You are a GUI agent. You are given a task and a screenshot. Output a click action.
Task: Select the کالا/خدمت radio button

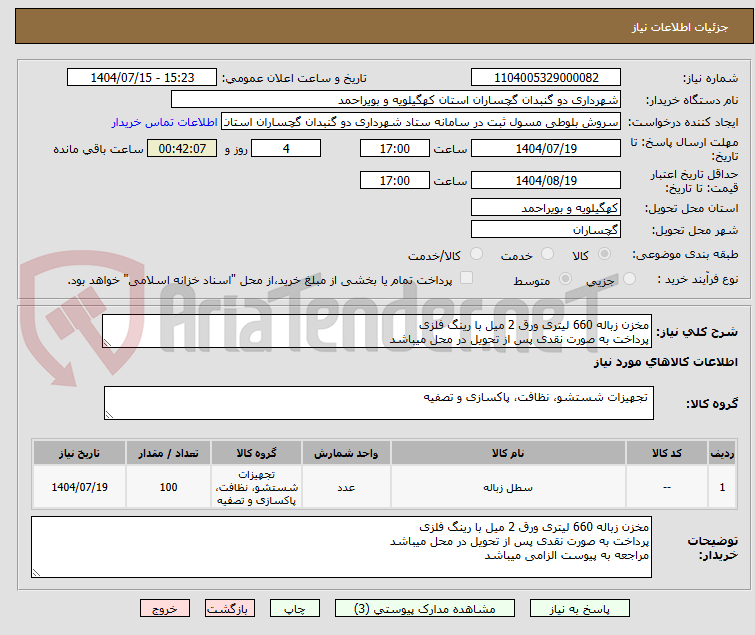click(x=476, y=254)
